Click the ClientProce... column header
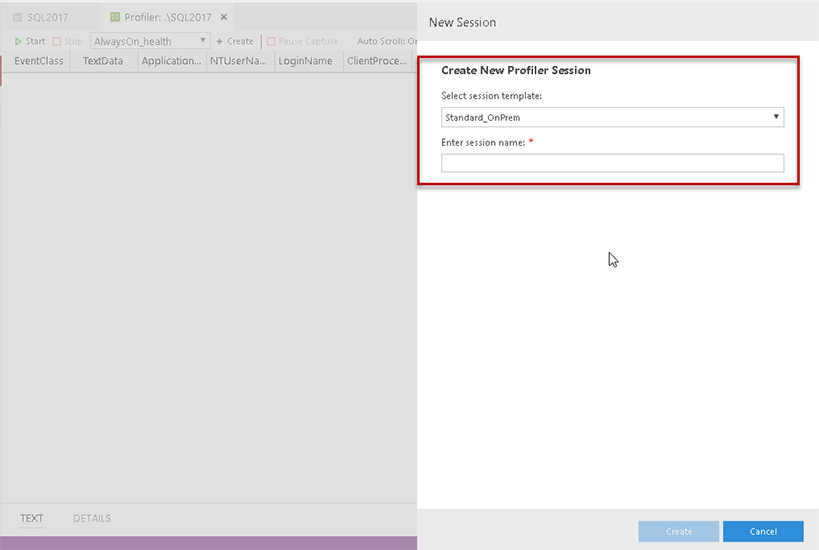Screen dimensions: 819x550 tap(377, 61)
